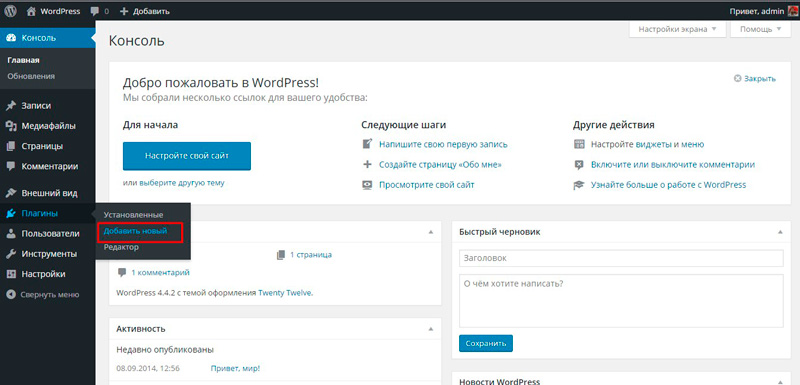Open the 1 страница link
This screenshot has width=800, height=385.
click(311, 254)
